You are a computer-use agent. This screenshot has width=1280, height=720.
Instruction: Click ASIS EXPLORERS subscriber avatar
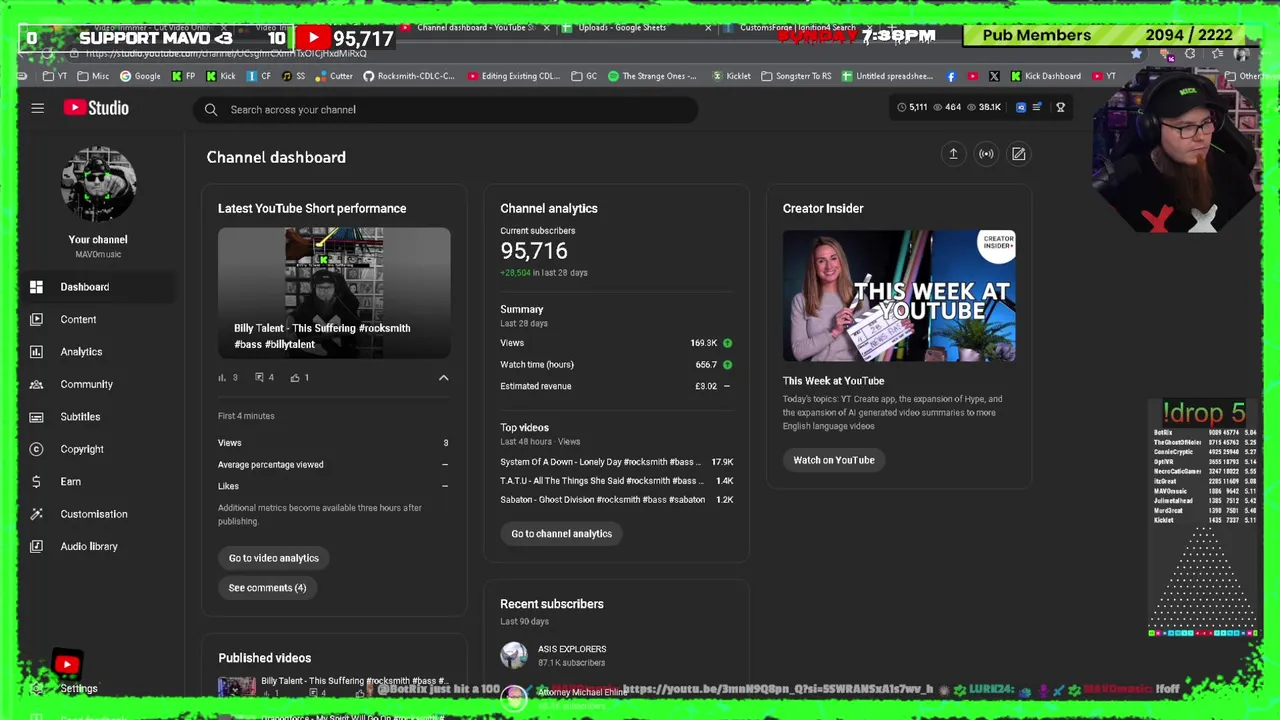coord(514,655)
